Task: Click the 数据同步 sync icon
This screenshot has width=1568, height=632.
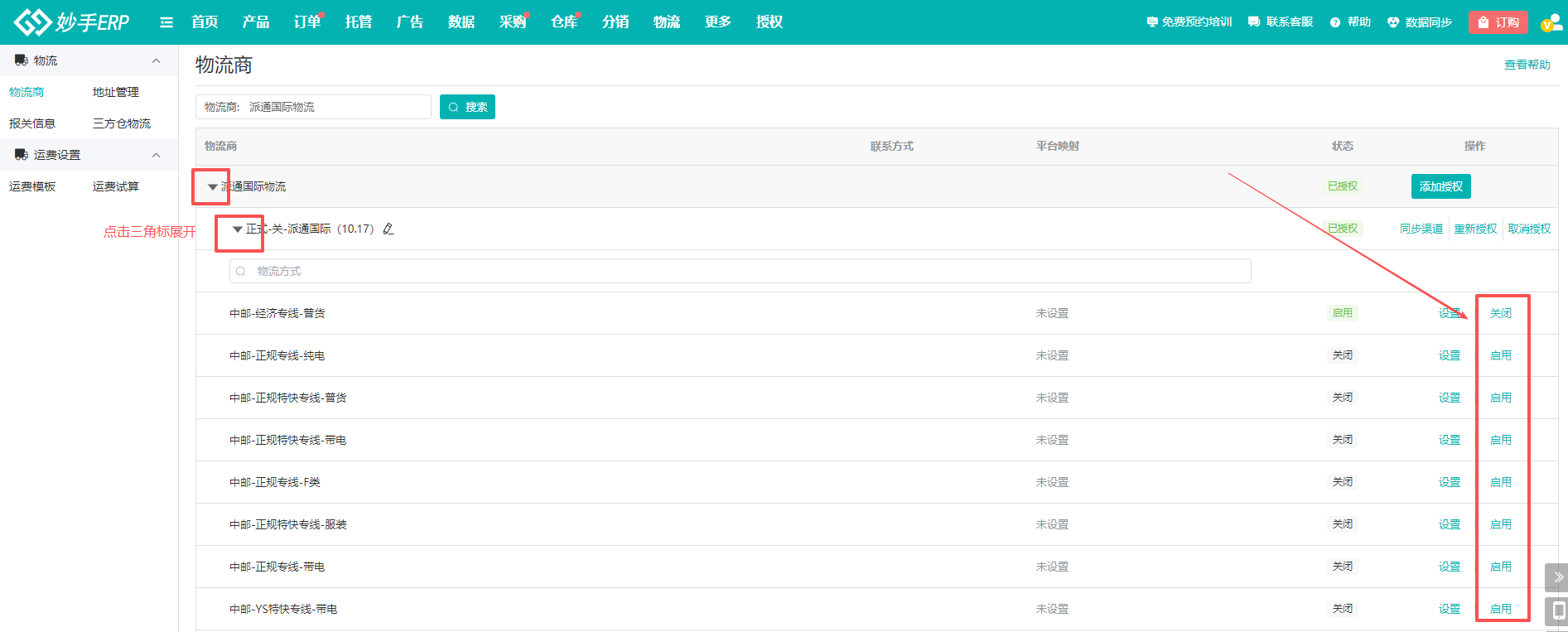Action: pyautogui.click(x=1393, y=22)
